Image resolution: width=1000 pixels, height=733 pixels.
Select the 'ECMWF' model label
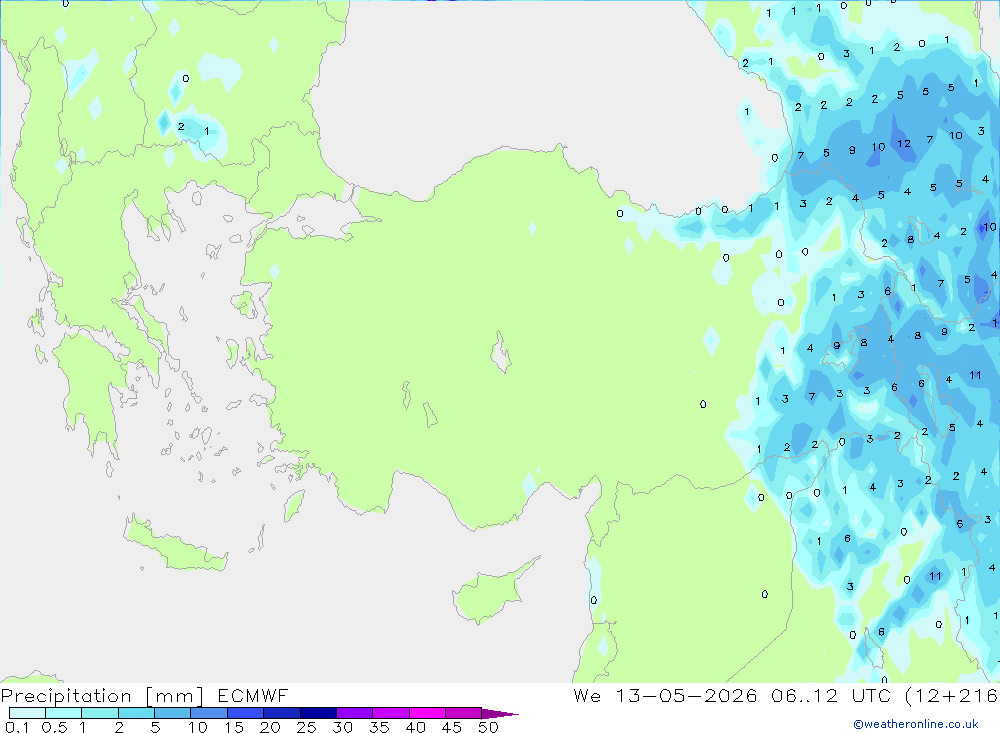coord(253,695)
